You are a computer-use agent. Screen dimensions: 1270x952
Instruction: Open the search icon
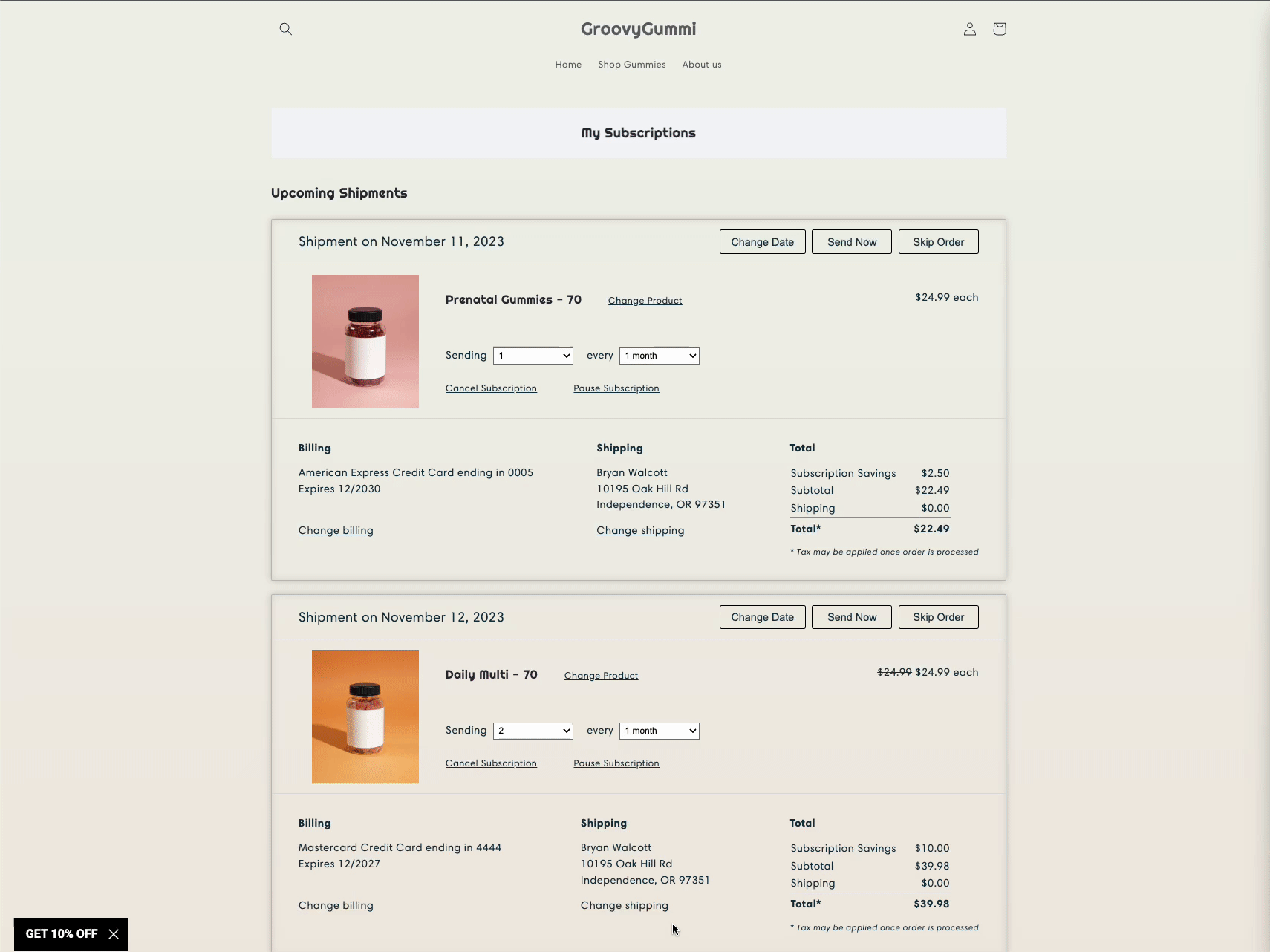click(x=286, y=29)
